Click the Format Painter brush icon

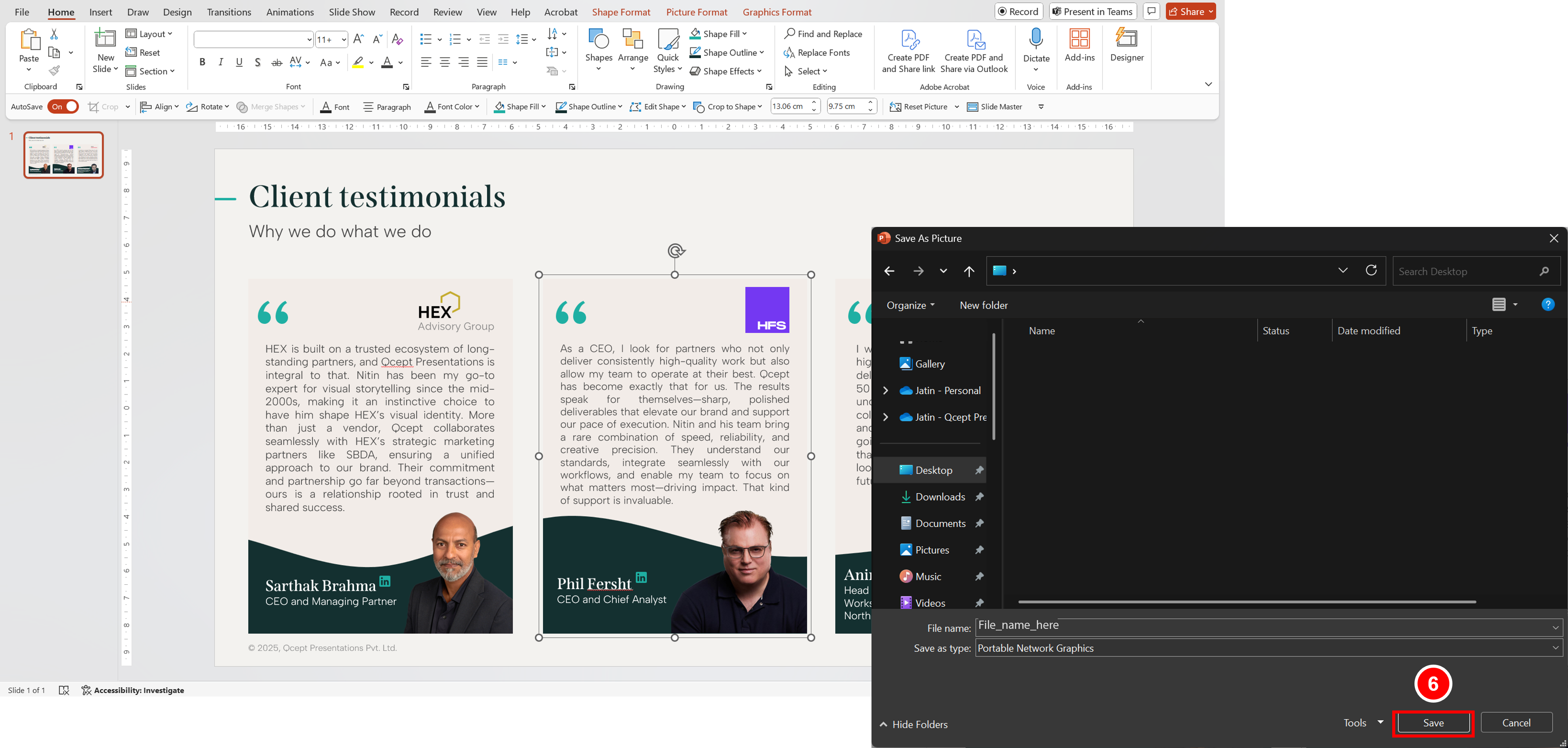(x=54, y=71)
